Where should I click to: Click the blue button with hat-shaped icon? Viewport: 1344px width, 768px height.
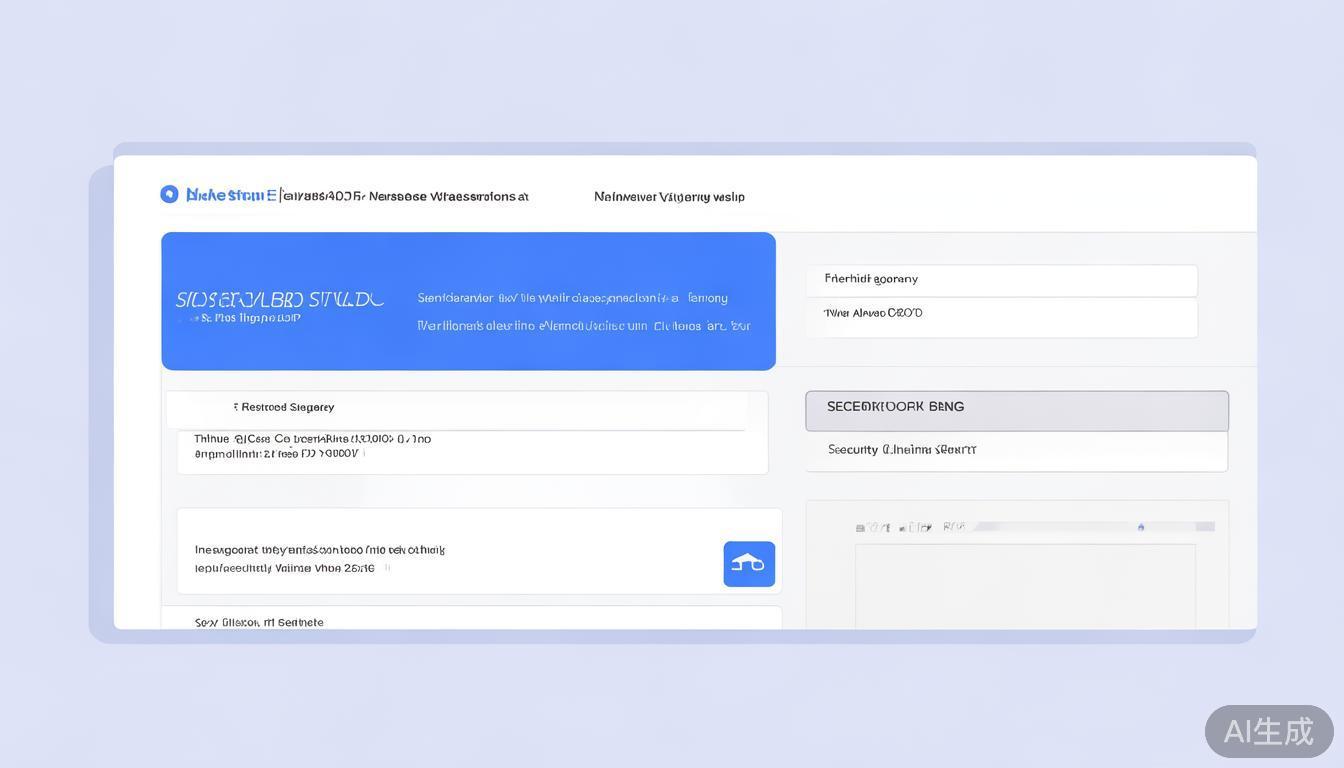[x=749, y=564]
